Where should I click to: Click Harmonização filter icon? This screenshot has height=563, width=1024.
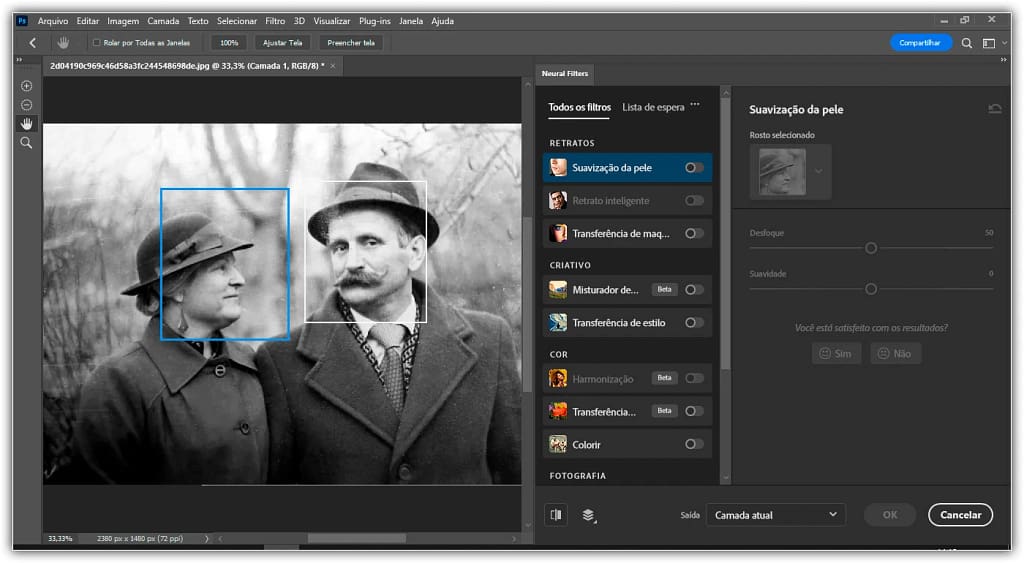coord(558,378)
